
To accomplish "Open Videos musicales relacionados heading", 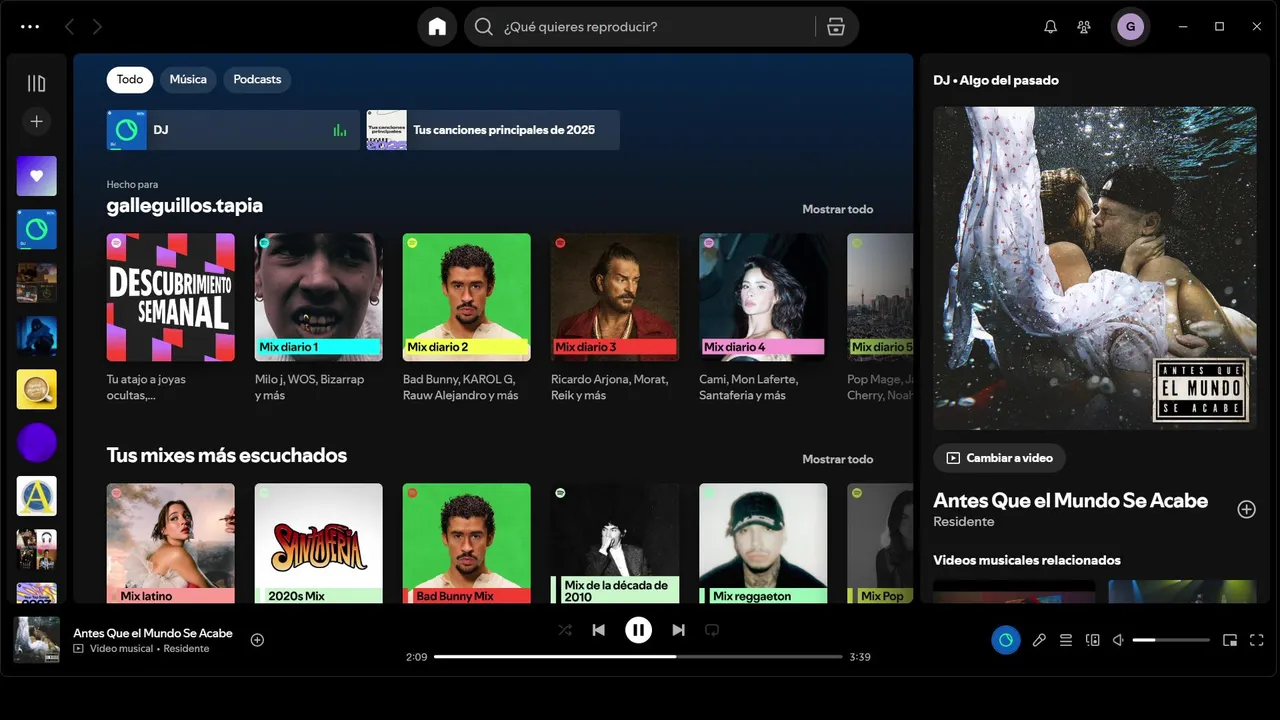I will tap(1027, 560).
